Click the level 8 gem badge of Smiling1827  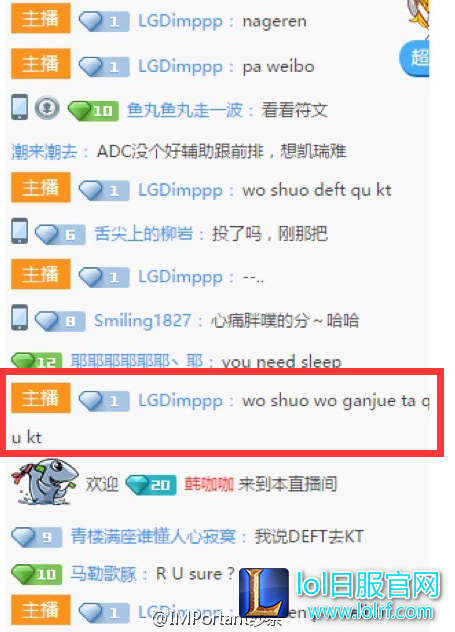click(x=60, y=321)
